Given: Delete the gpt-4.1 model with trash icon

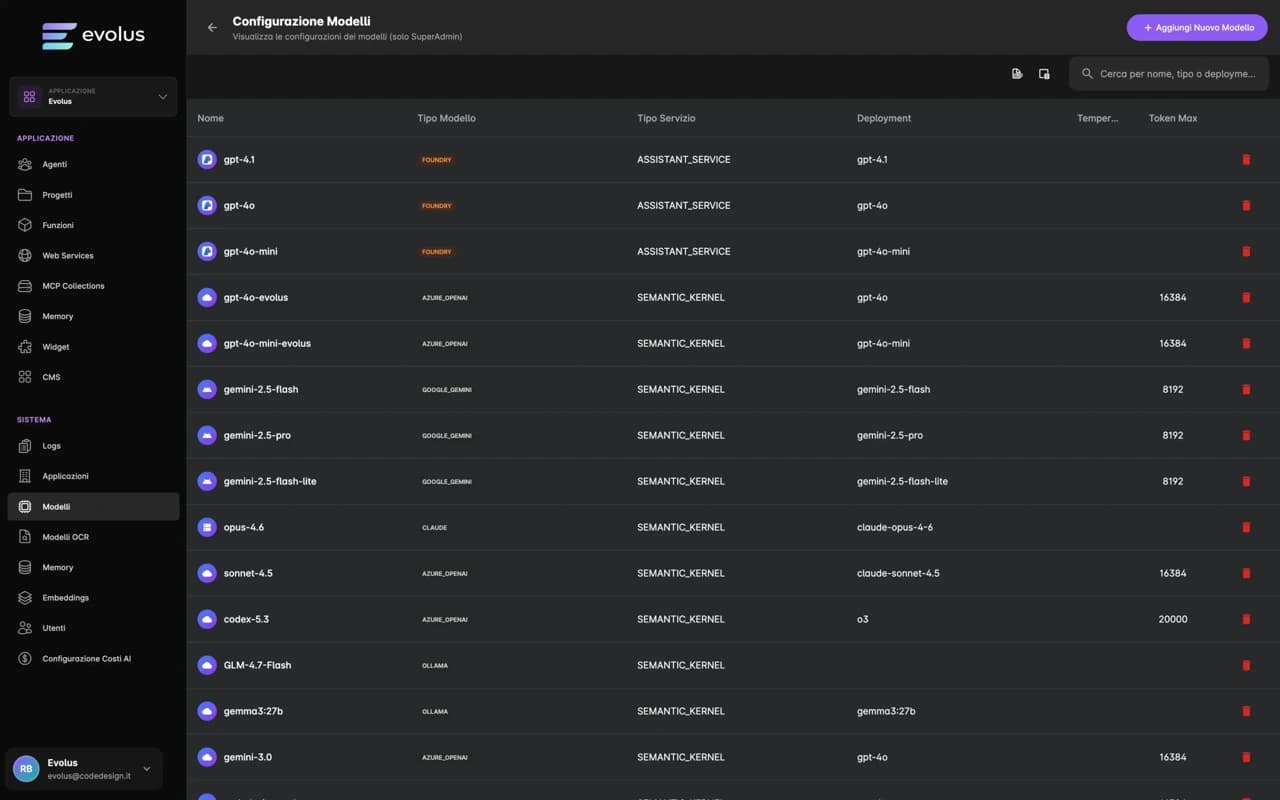Looking at the screenshot, I should pos(1246,160).
